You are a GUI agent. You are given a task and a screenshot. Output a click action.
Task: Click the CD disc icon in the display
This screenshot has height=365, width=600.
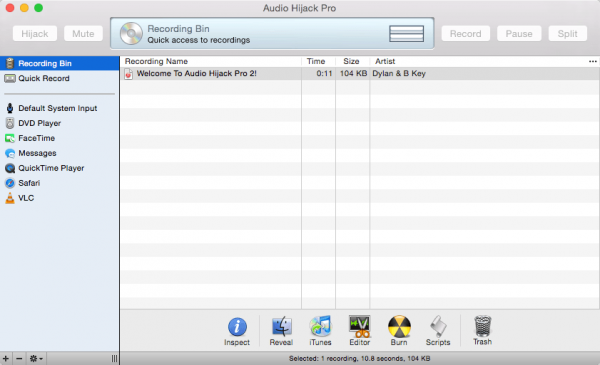coord(131,33)
